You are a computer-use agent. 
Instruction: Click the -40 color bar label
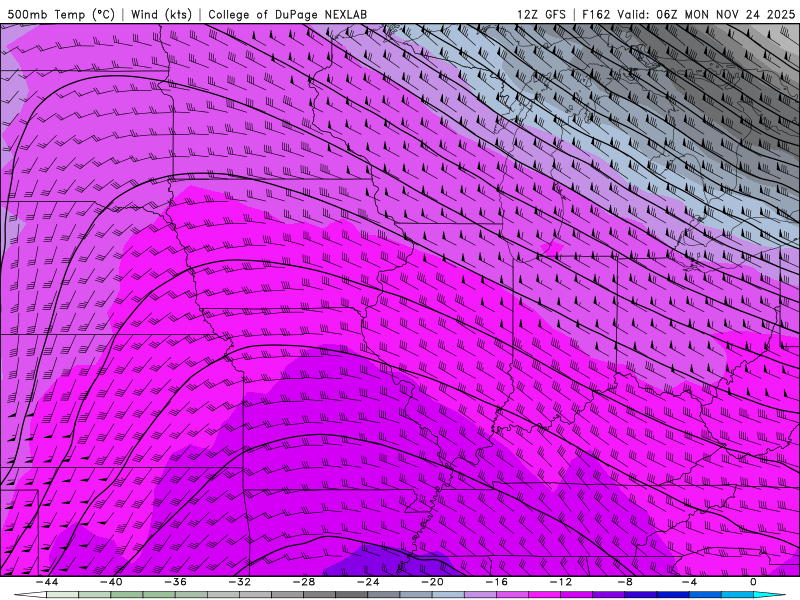pyautogui.click(x=111, y=582)
